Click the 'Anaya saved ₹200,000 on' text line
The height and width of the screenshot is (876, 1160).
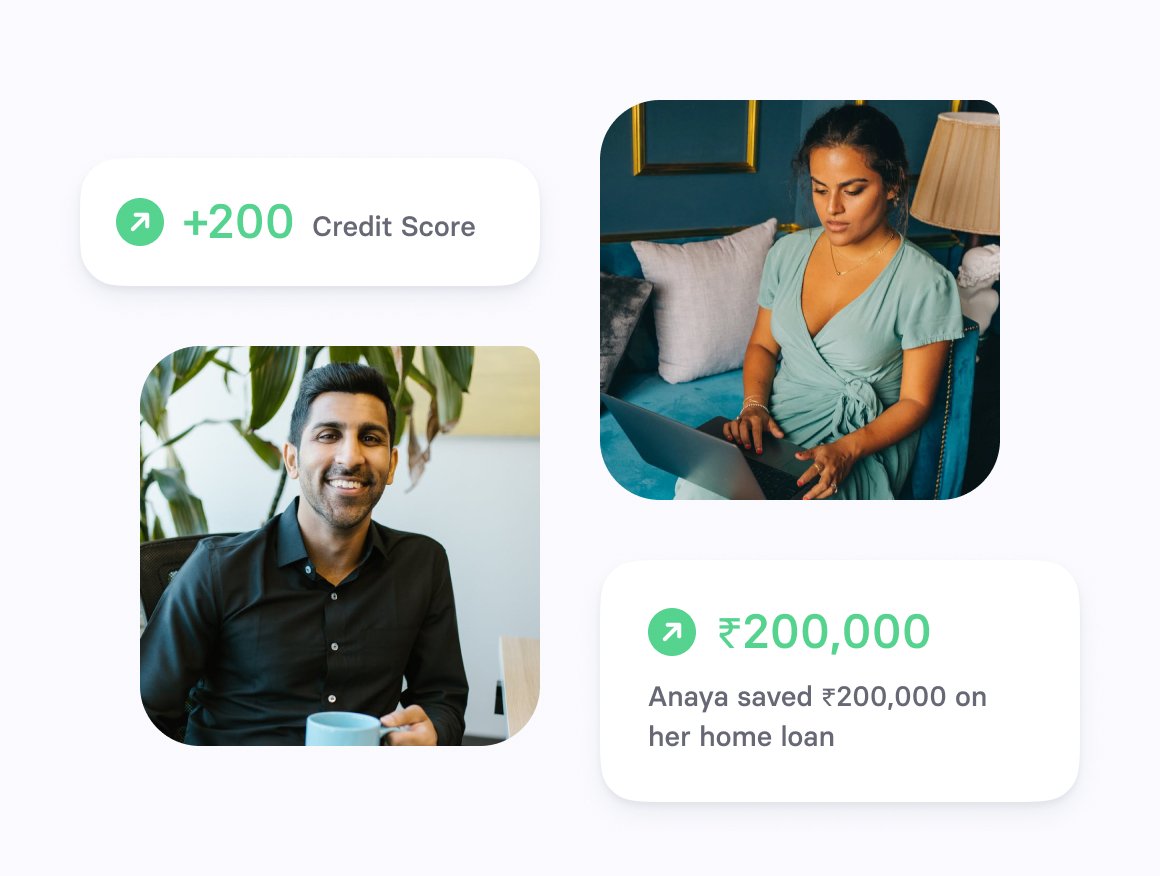[x=817, y=697]
